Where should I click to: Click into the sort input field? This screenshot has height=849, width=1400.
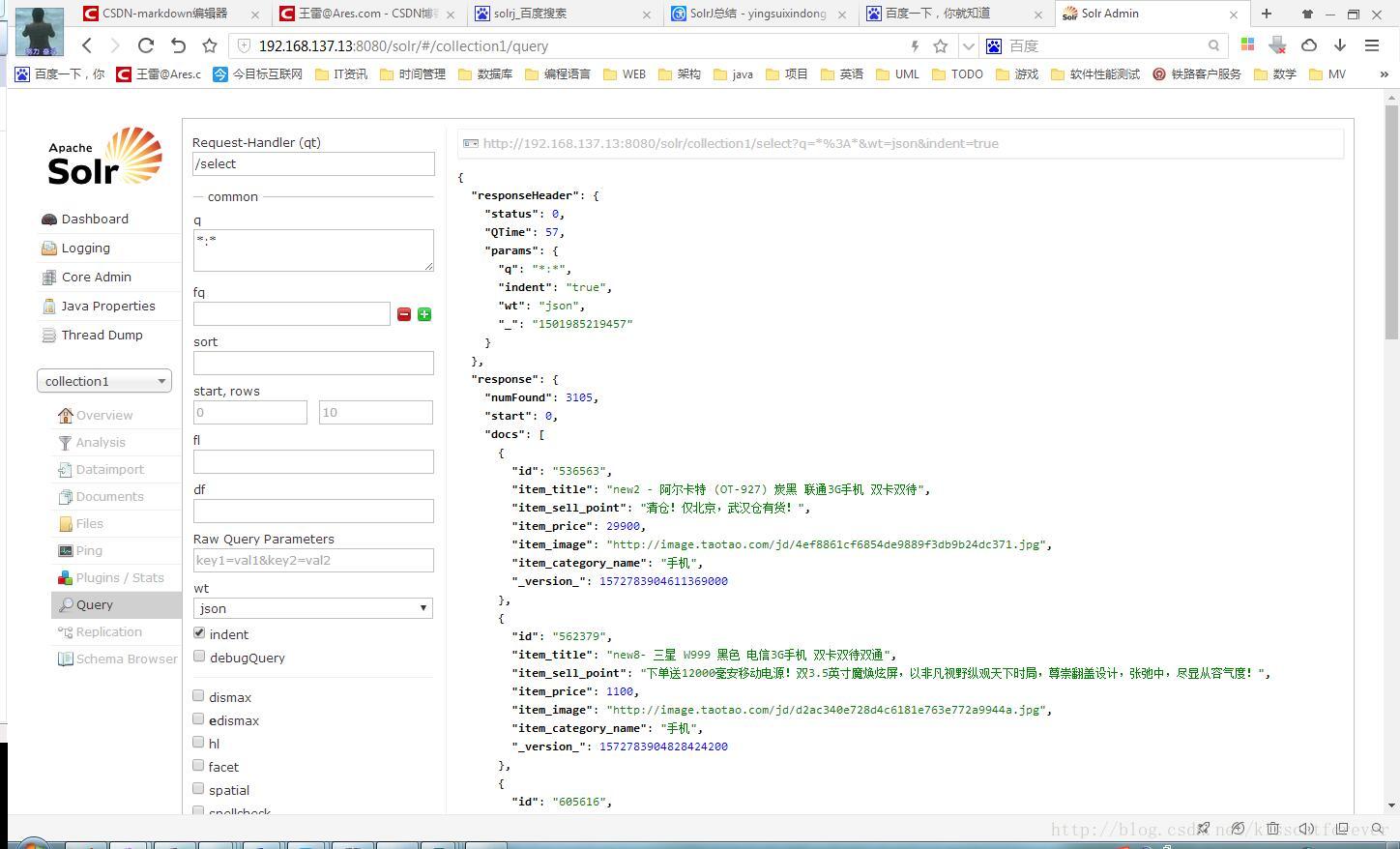click(x=313, y=363)
